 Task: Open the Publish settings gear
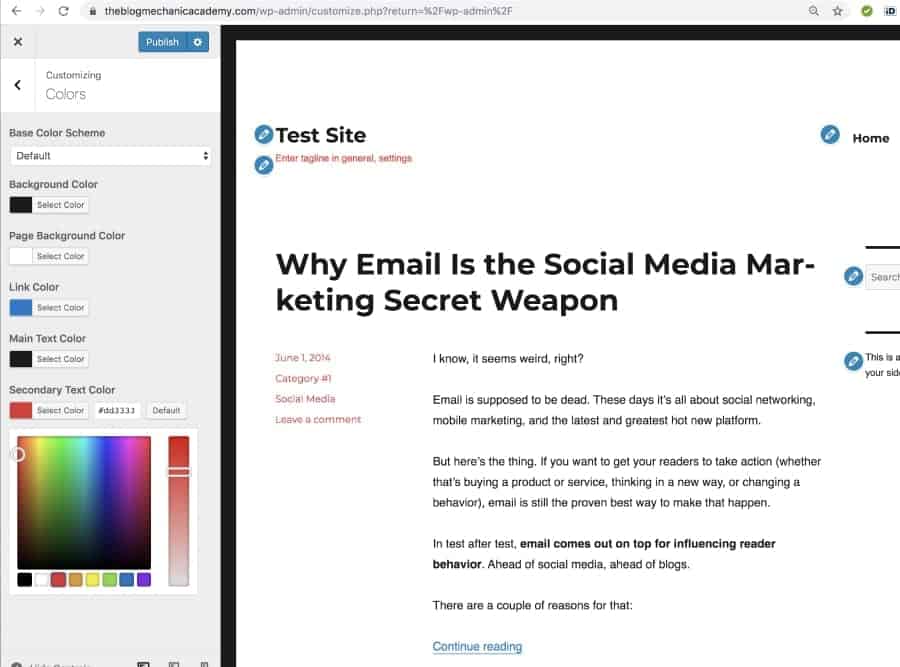[x=198, y=42]
